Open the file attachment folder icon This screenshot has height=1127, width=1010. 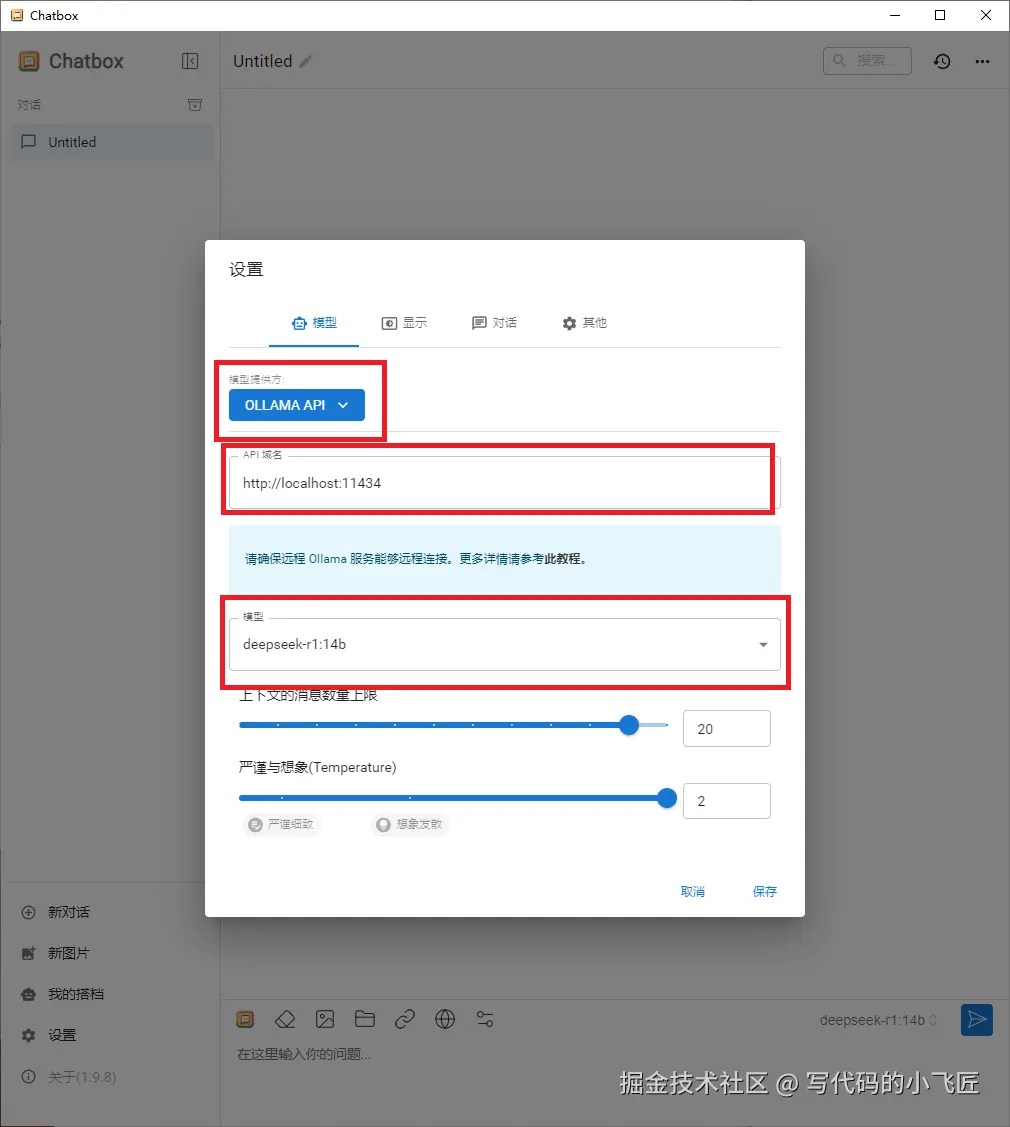pos(365,1019)
